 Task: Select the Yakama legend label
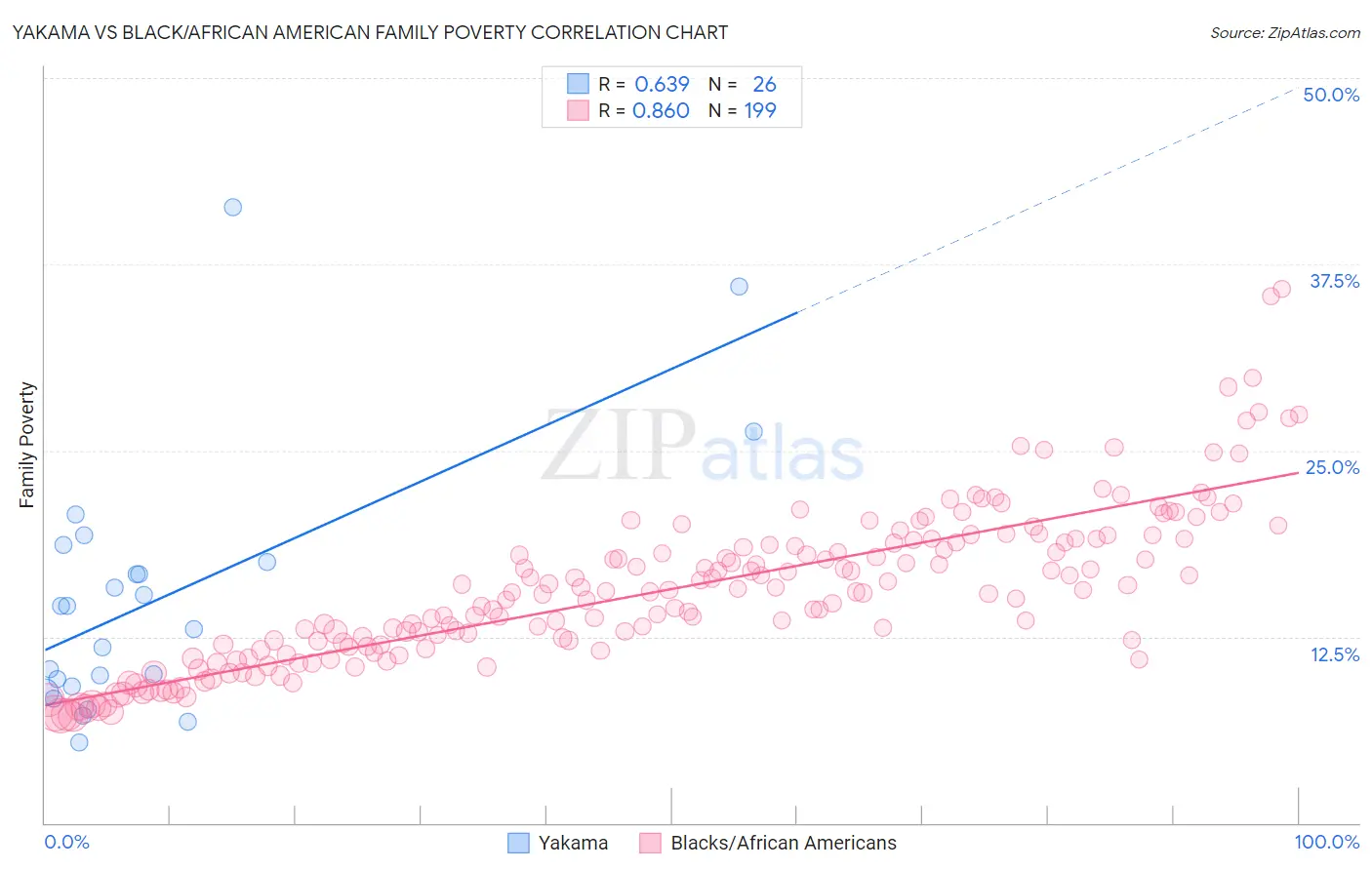(x=573, y=843)
